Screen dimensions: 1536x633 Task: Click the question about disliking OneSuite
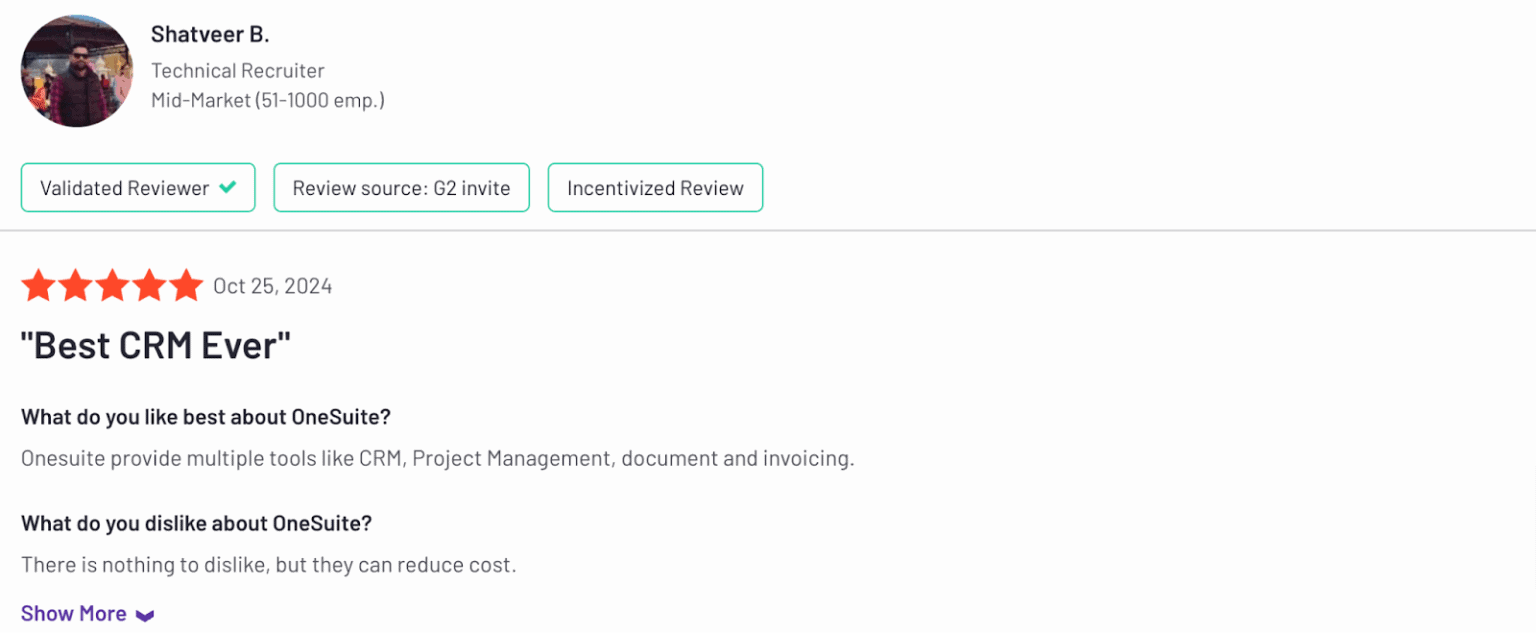tap(196, 523)
